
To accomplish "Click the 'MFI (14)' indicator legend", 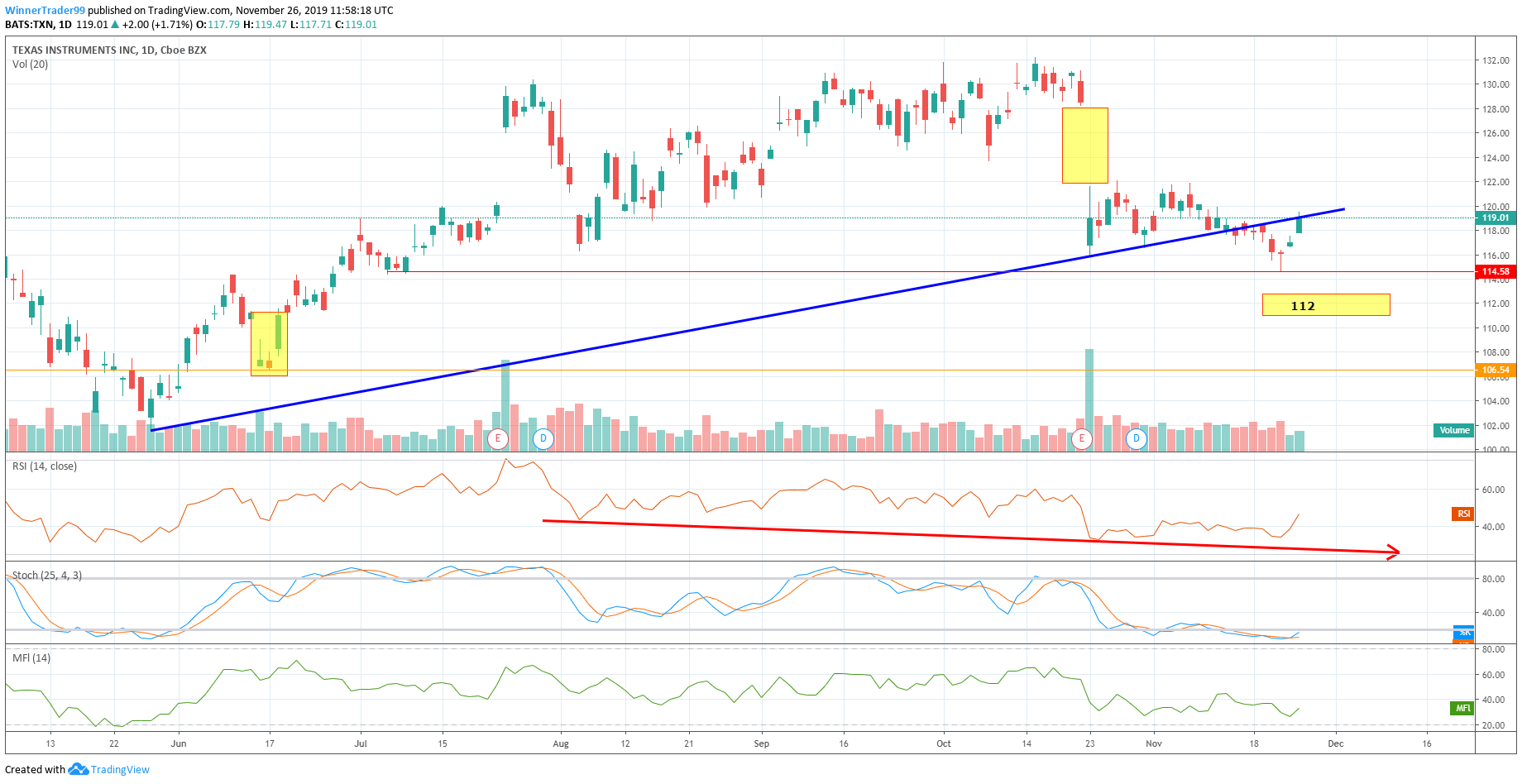I will pos(31,658).
